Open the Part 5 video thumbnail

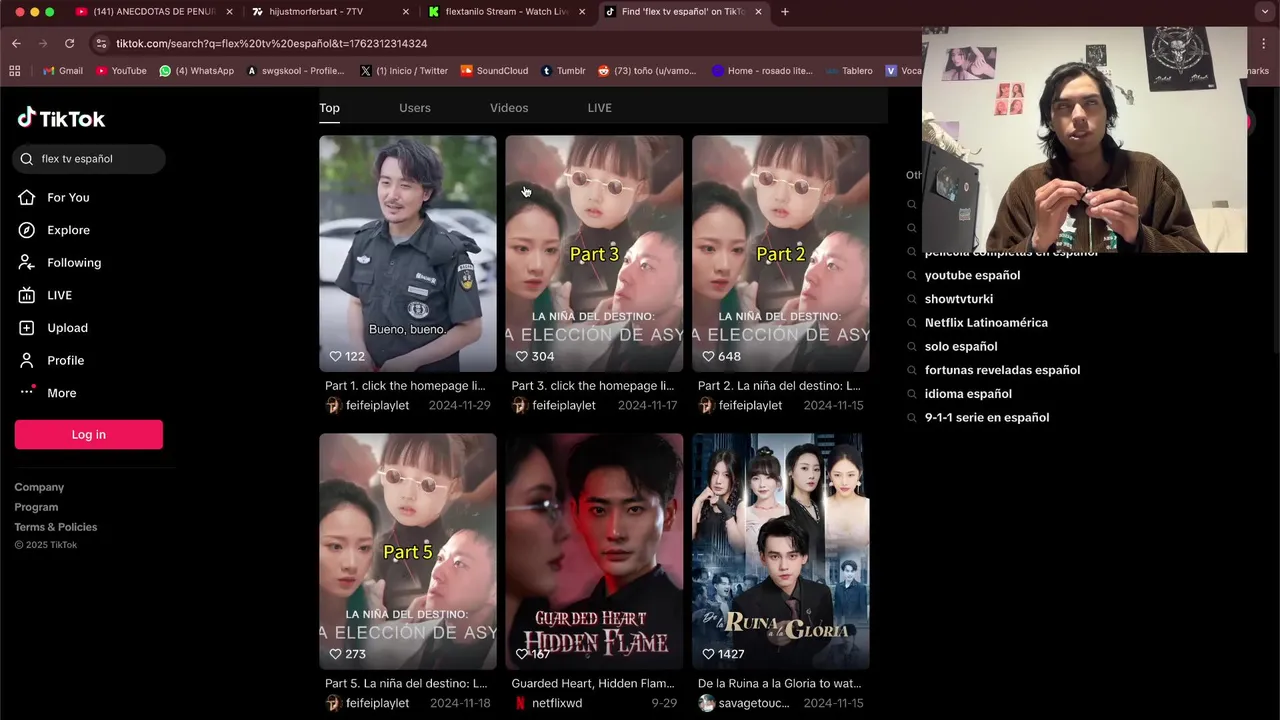(408, 551)
